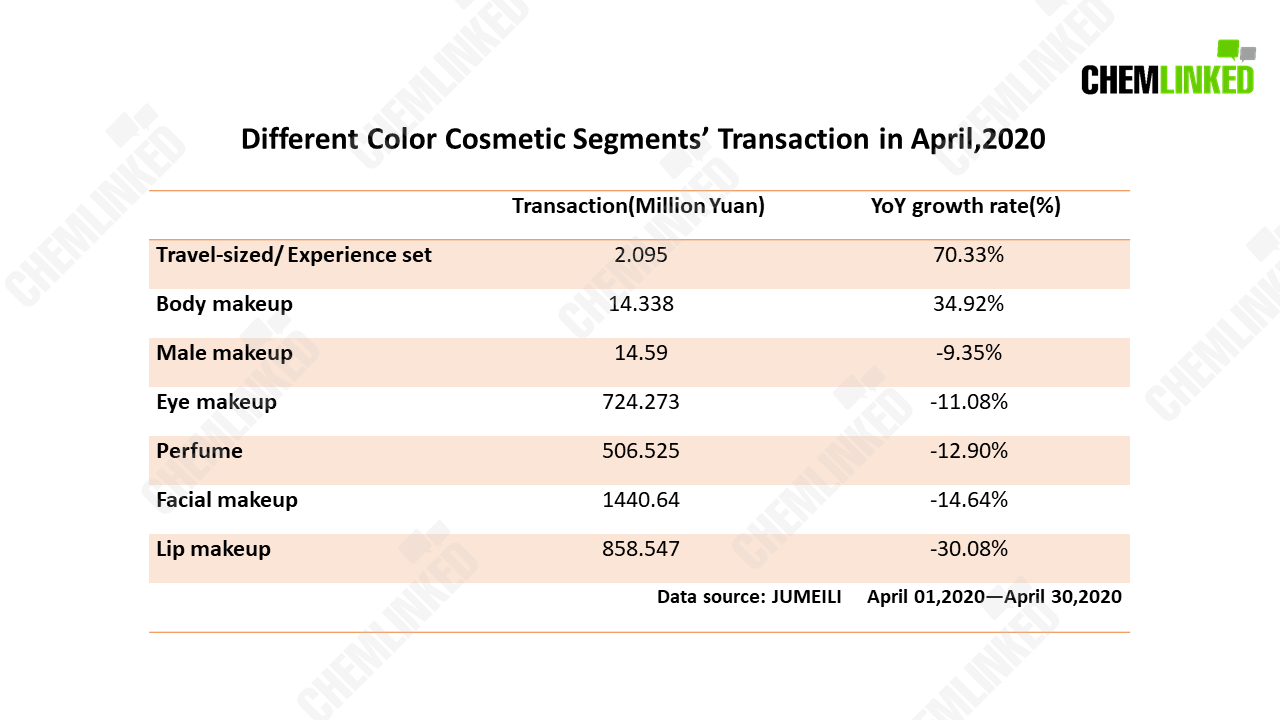Image resolution: width=1280 pixels, height=720 pixels.
Task: Click the Eye makeup row label
Action: pyautogui.click(x=216, y=402)
